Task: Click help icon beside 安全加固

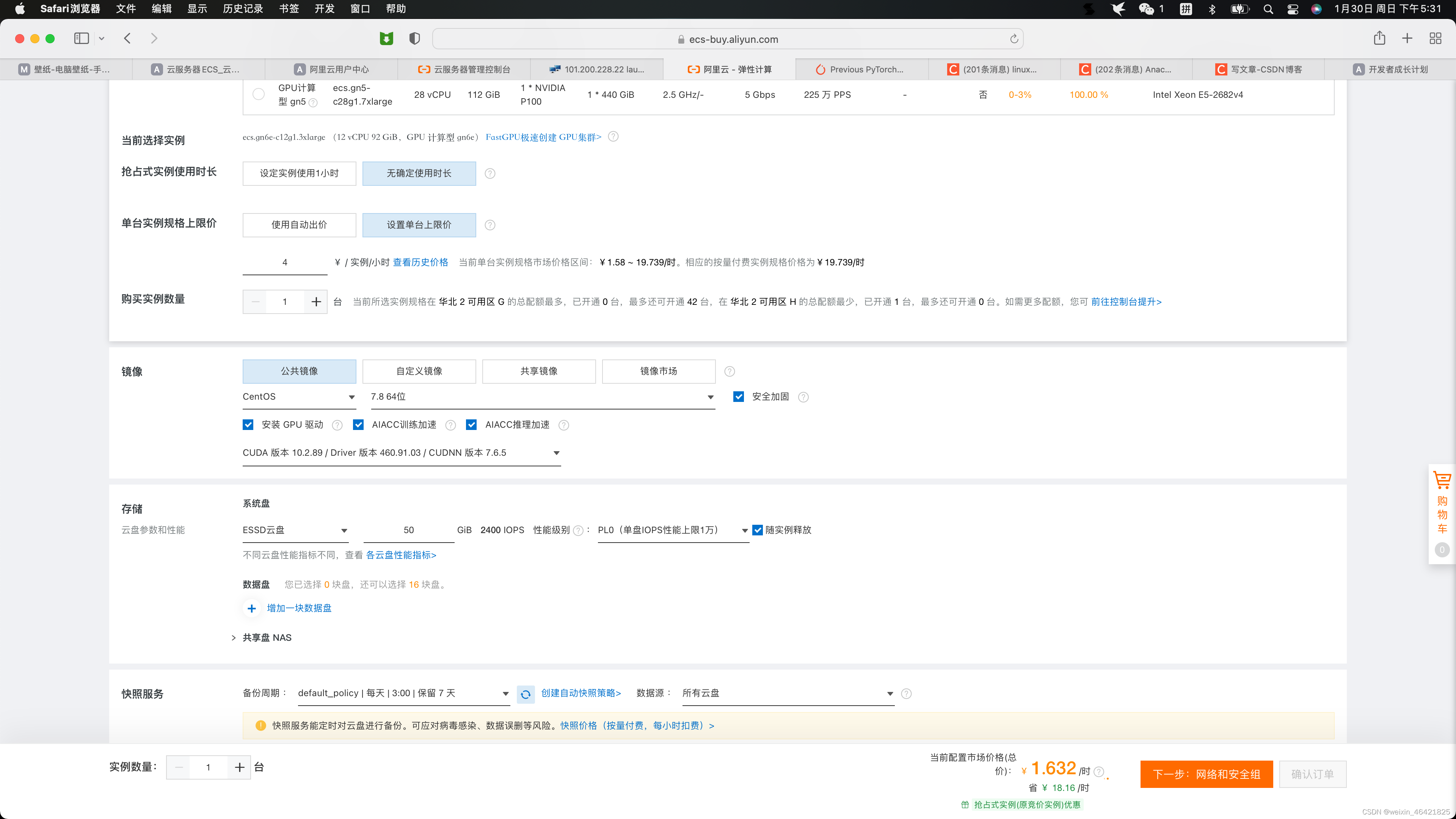Action: click(803, 397)
